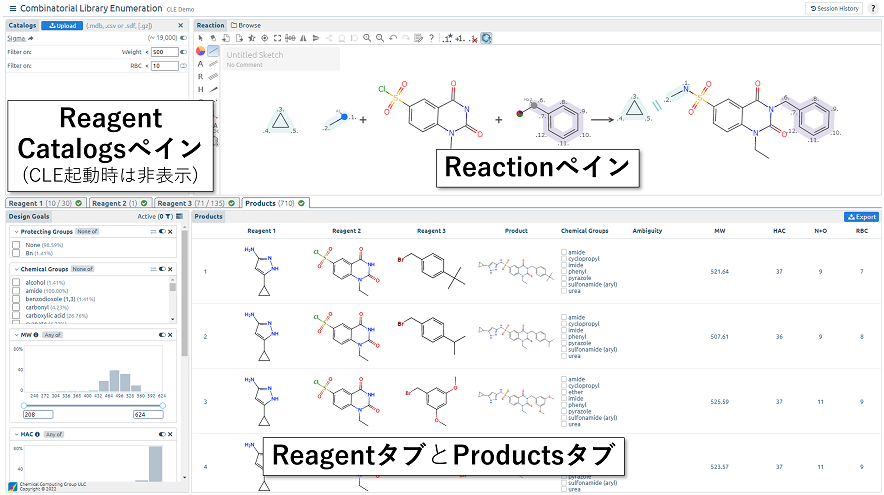This screenshot has height=495, width=884.
Task: Click the remove atom map red X icon
Action: (474, 38)
